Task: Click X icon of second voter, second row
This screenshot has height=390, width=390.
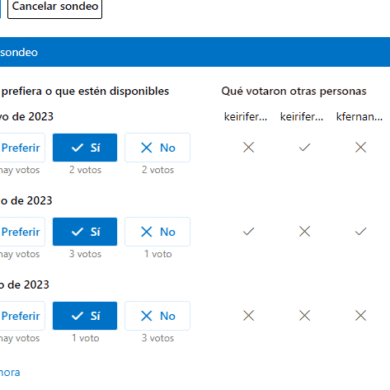Action: (305, 231)
